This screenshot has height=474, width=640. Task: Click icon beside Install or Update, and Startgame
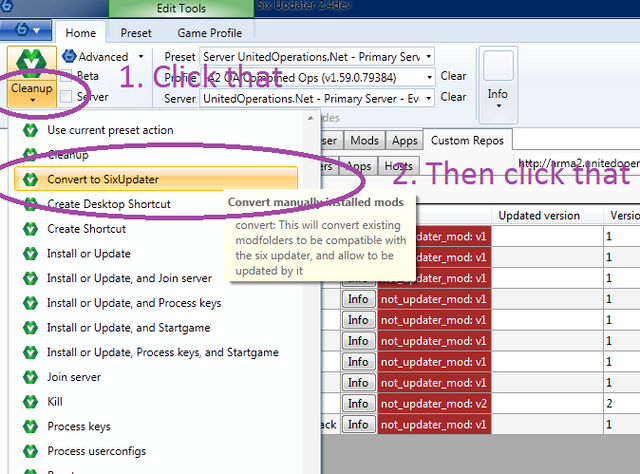pos(30,327)
